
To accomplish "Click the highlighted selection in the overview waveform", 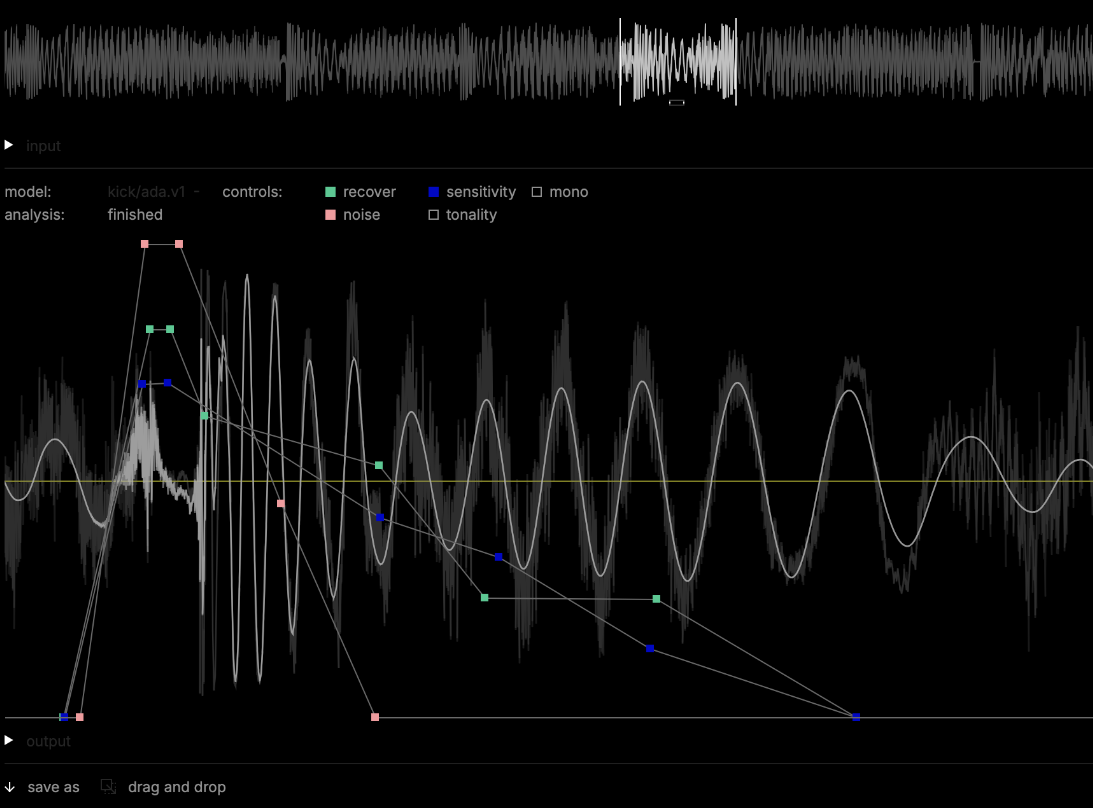I will tap(678, 58).
